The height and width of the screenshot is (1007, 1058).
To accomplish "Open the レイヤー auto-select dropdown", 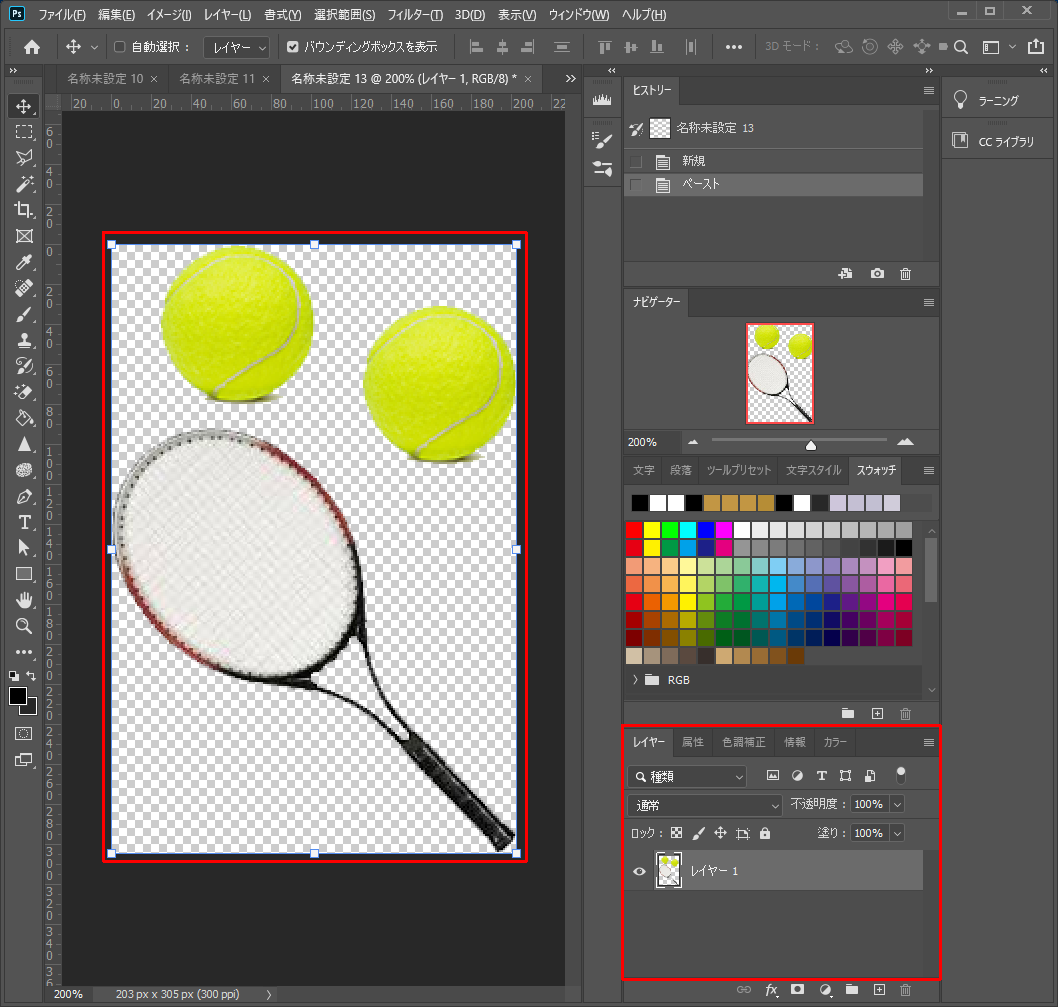I will pos(236,47).
